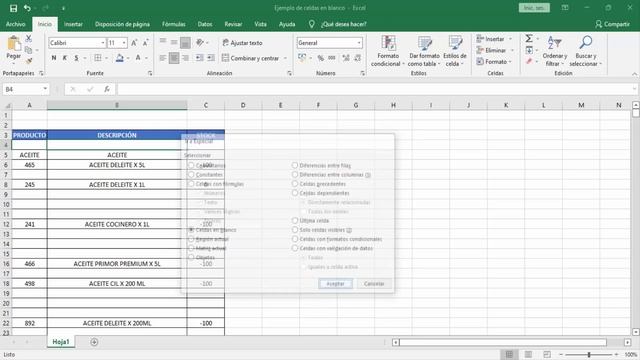Increase cell indent
640x360 pixels.
[211, 58]
